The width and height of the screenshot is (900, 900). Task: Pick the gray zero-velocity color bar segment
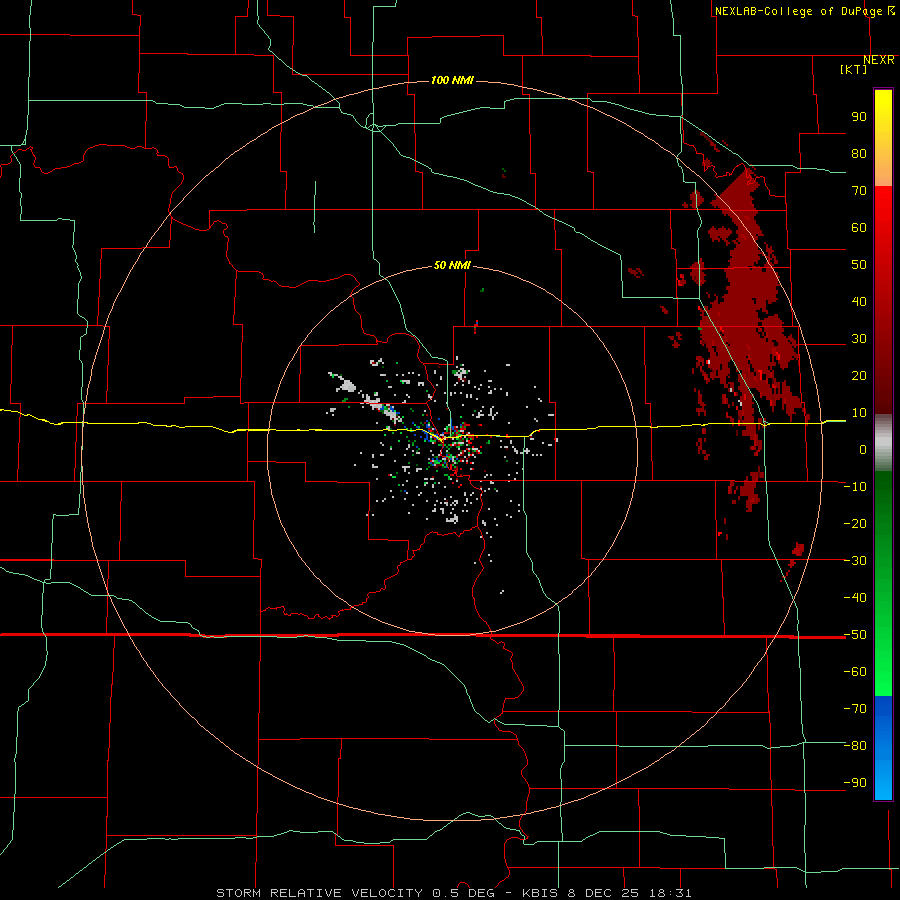click(883, 443)
